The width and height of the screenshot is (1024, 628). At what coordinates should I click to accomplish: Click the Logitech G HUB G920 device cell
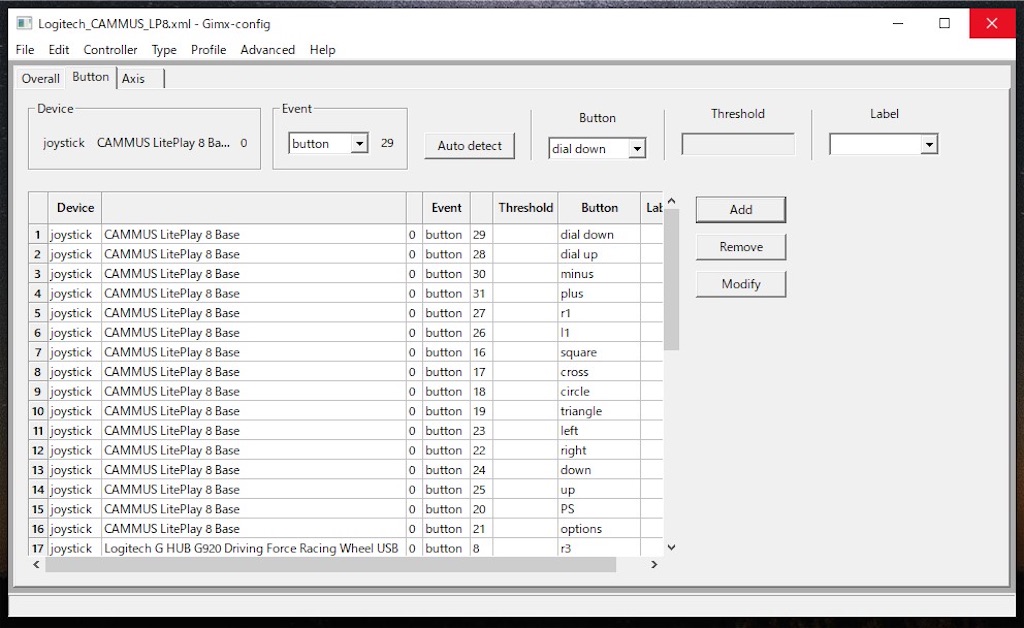pyautogui.click(x=253, y=548)
